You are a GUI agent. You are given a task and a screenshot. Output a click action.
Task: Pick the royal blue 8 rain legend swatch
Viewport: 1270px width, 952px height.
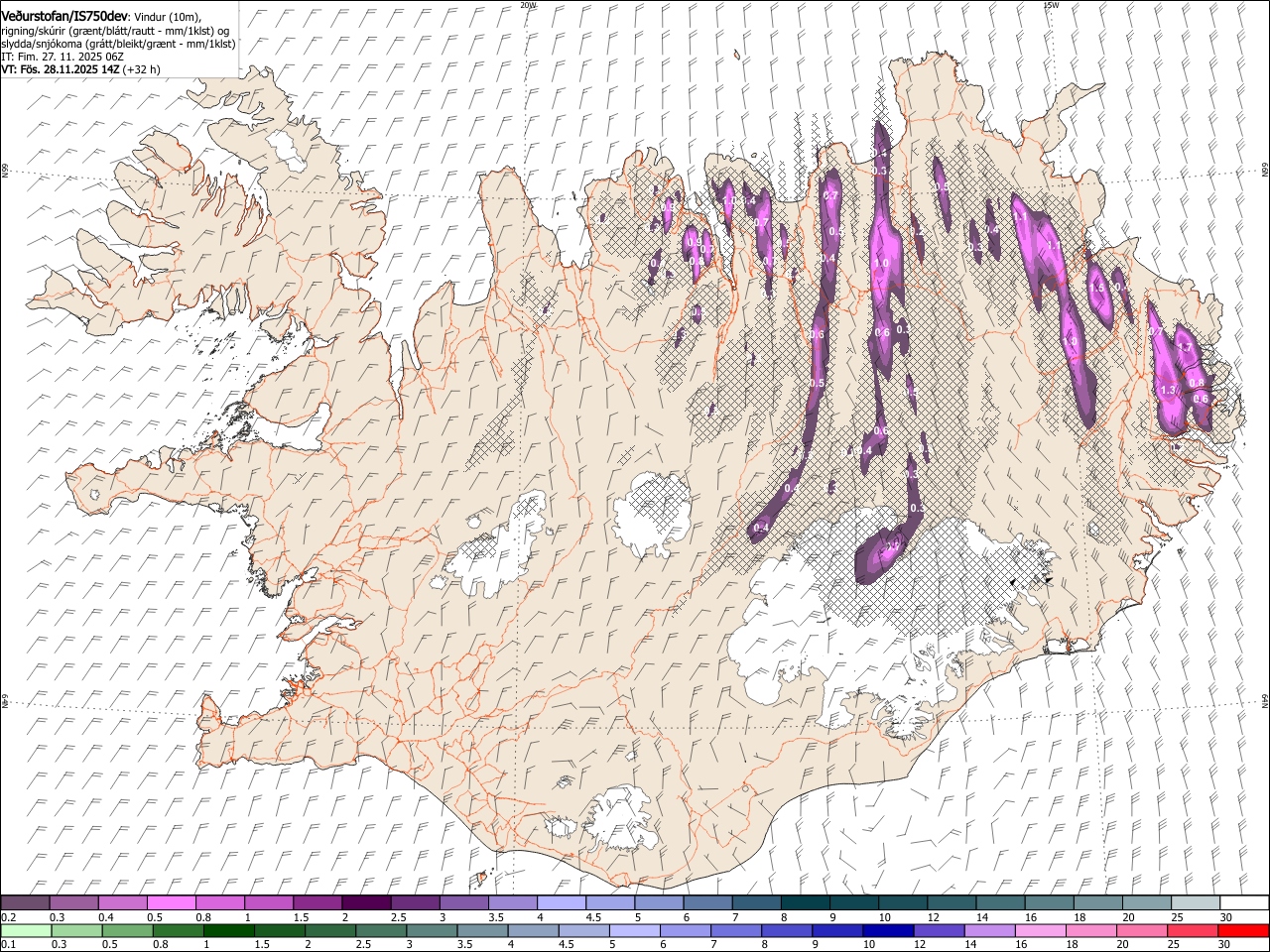(786, 930)
